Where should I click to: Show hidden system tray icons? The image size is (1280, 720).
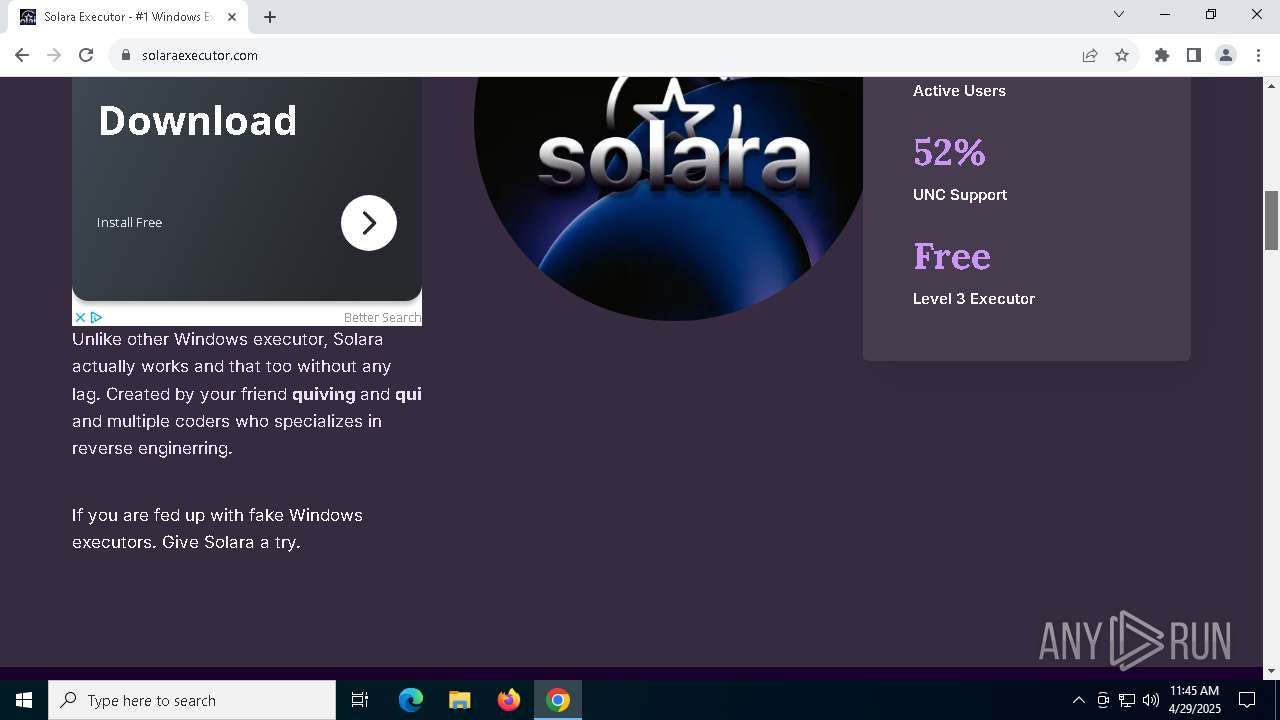[x=1078, y=700]
